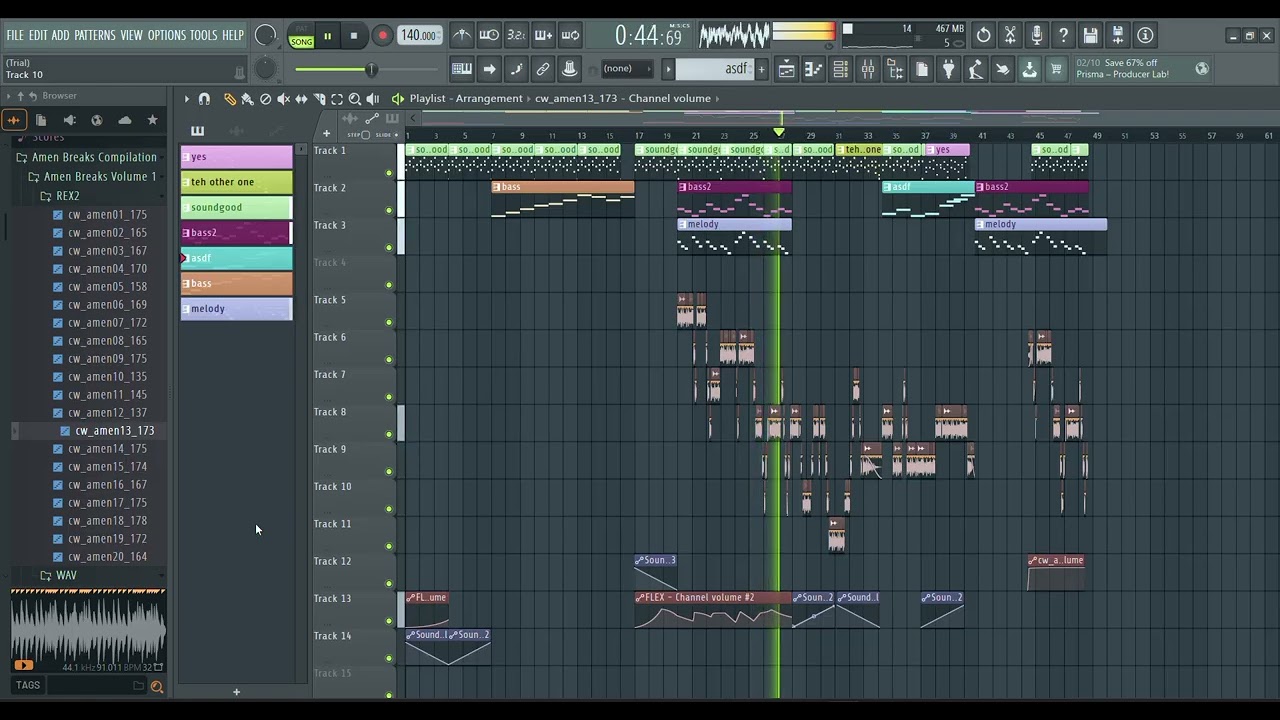This screenshot has height=720, width=1280.
Task: Open the Plugin picker plug icon
Action: click(949, 69)
